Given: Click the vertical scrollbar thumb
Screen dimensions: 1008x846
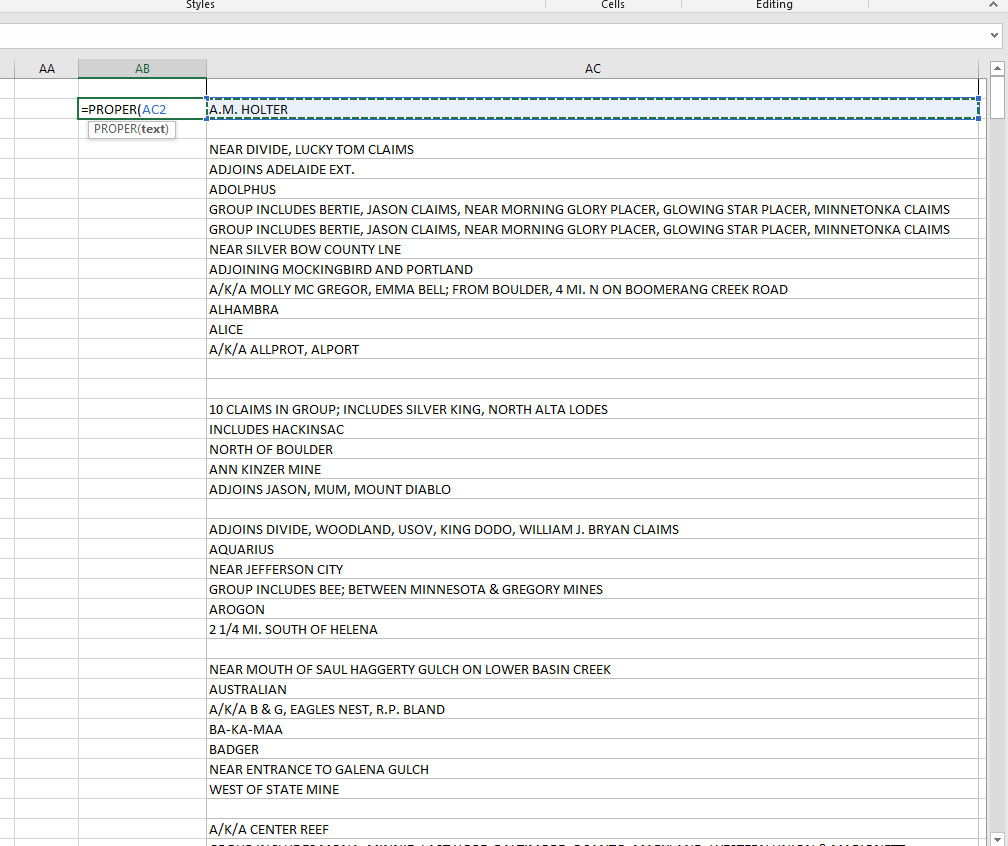Looking at the screenshot, I should click(995, 96).
